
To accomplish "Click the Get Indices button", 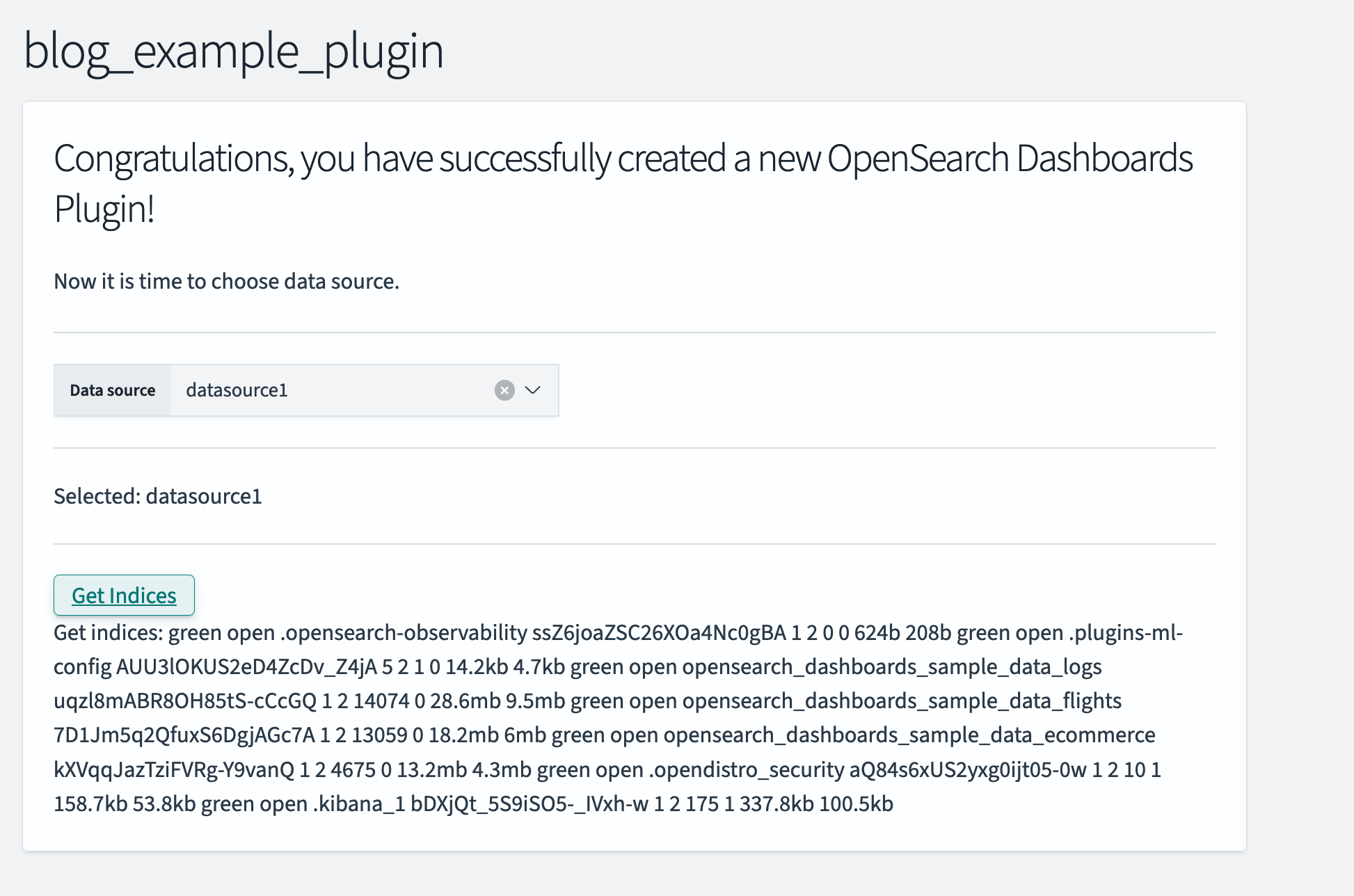I will pos(124,595).
